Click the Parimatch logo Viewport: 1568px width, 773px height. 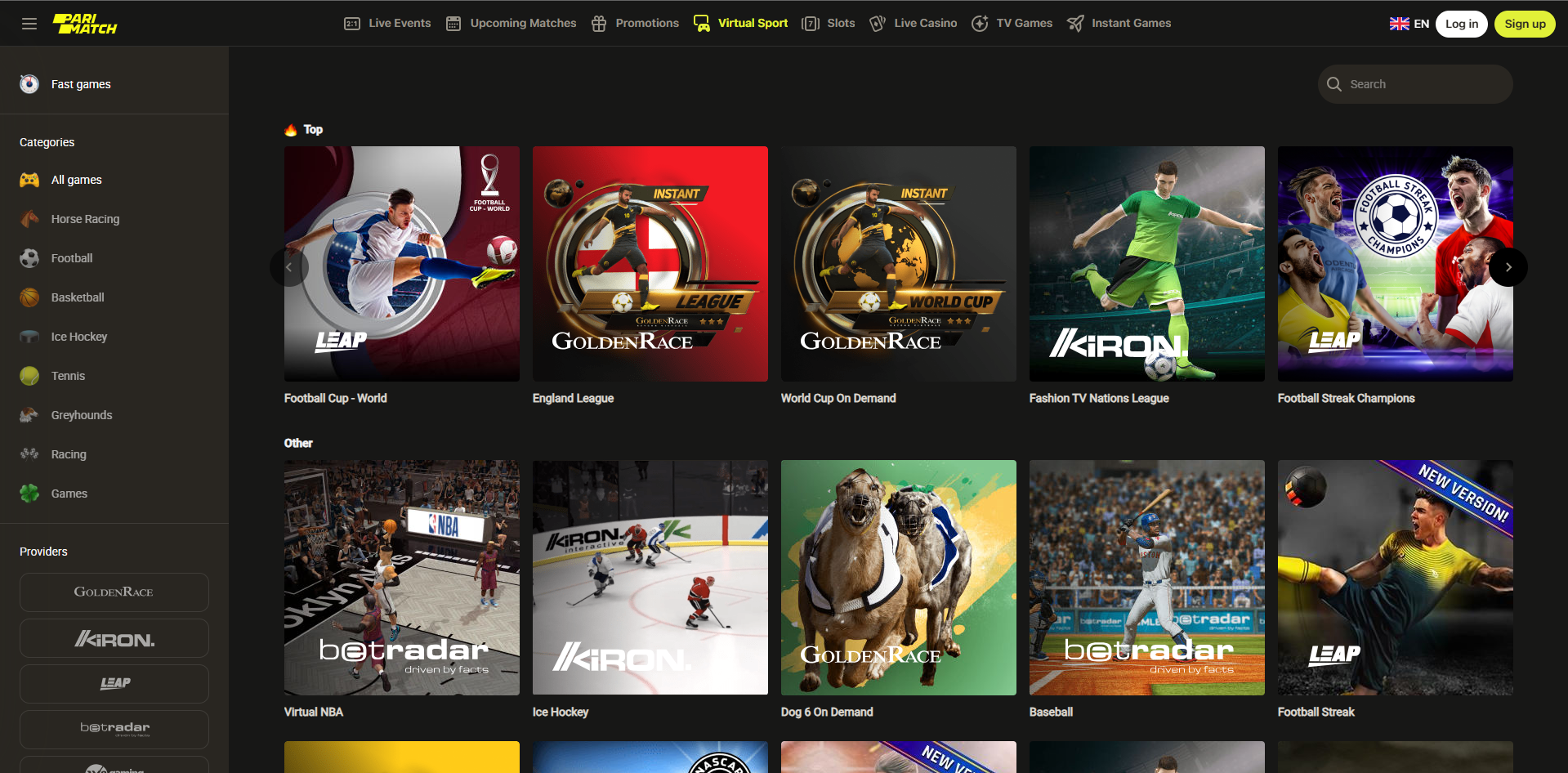tap(85, 24)
